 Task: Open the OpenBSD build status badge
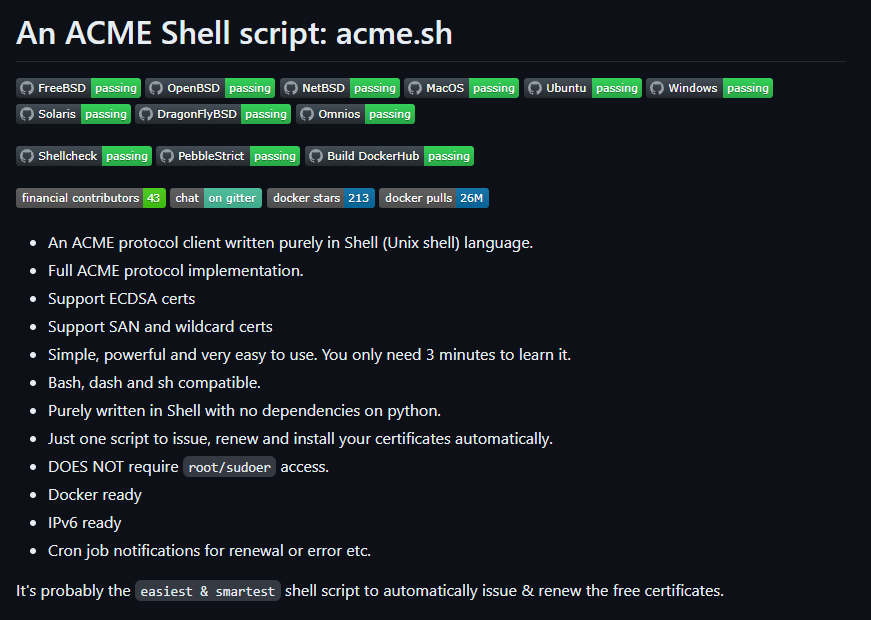pos(210,88)
